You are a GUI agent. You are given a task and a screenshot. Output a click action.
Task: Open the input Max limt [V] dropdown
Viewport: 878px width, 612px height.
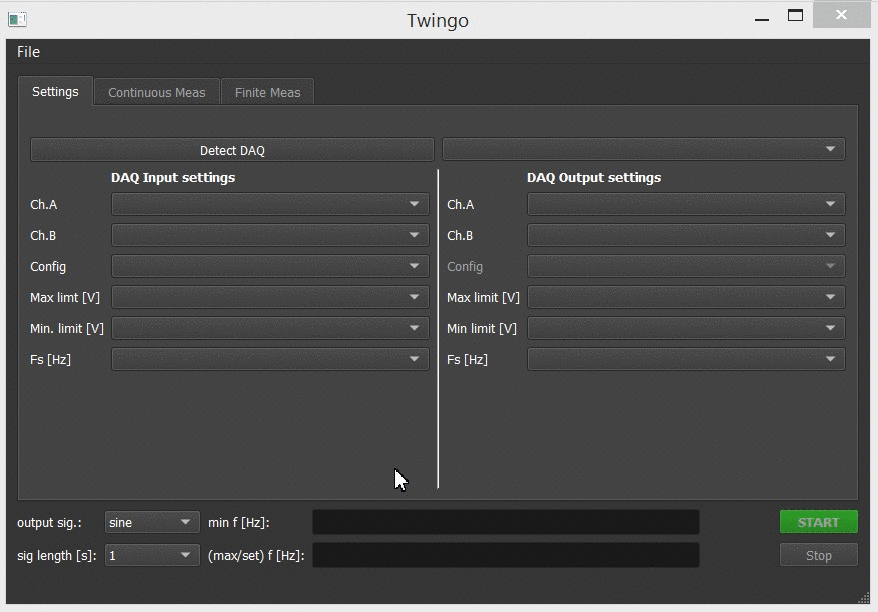[270, 297]
